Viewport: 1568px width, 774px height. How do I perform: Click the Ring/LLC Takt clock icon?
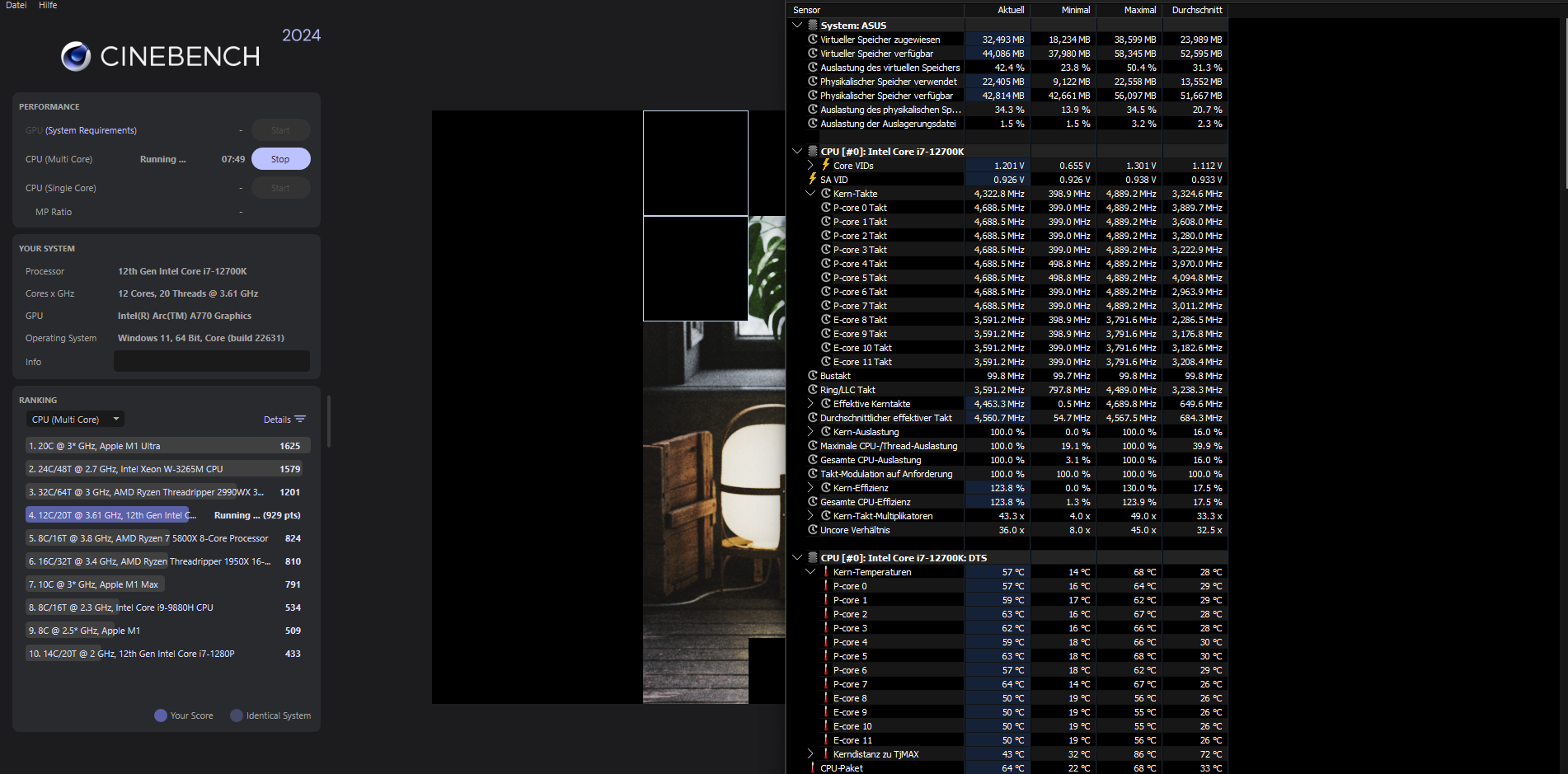click(x=813, y=390)
